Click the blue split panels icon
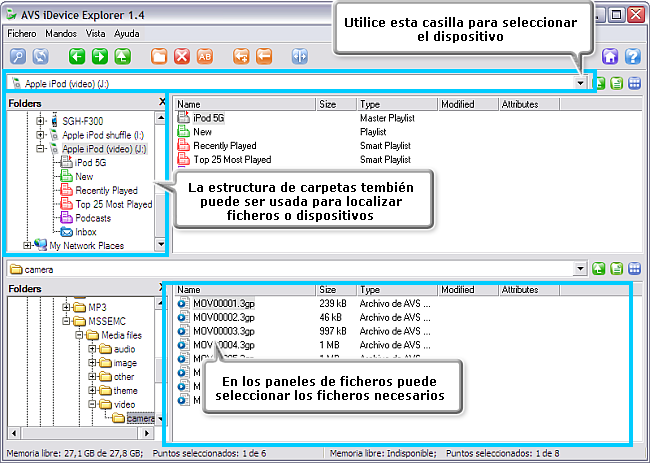This screenshot has width=650, height=463. pyautogui.click(x=300, y=56)
